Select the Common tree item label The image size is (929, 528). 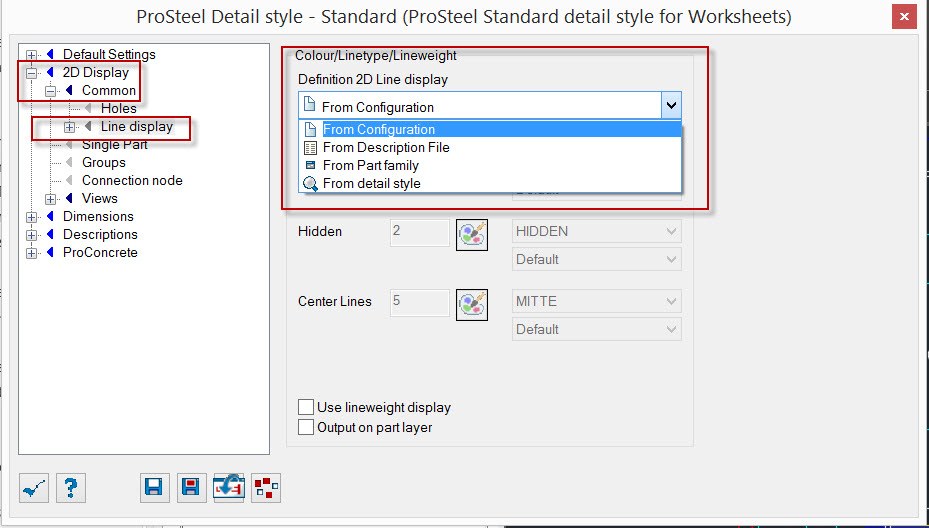(x=109, y=90)
